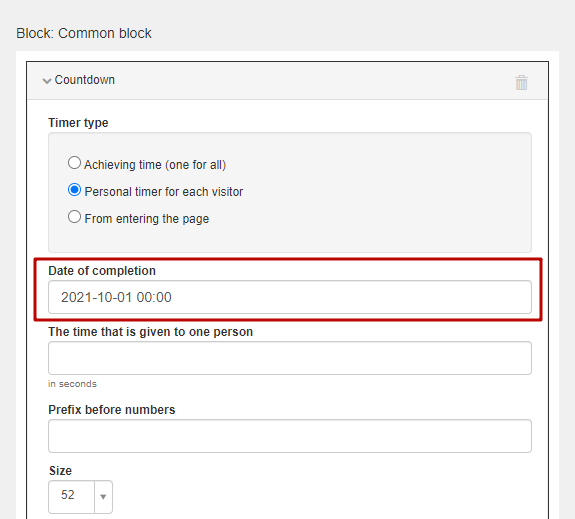Select Personal timer for each visitor radio
This screenshot has height=519, width=575.
74,190
